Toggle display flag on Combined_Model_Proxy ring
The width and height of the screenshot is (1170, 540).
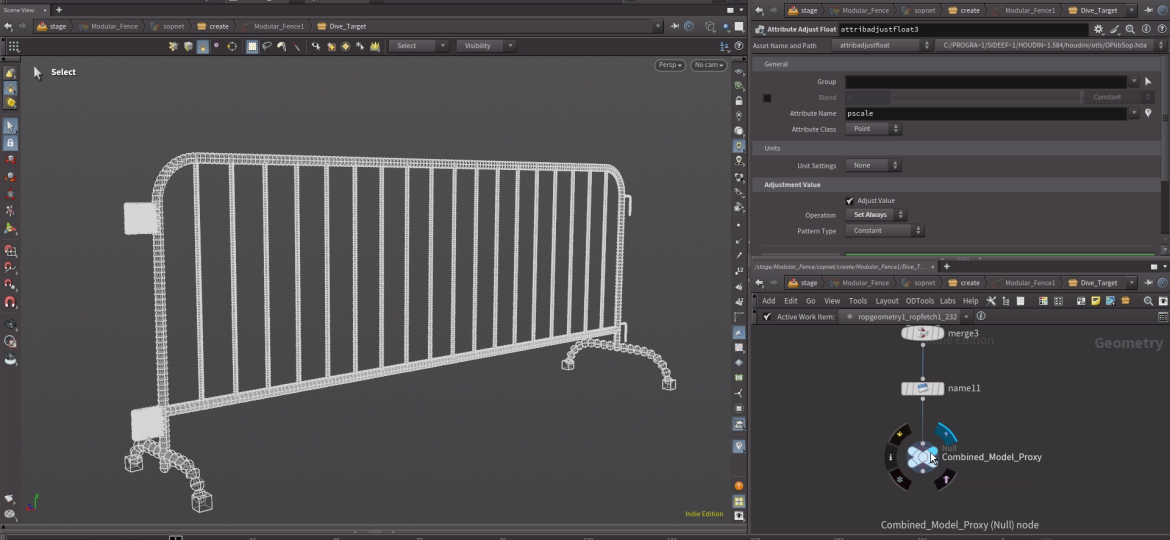pos(945,433)
